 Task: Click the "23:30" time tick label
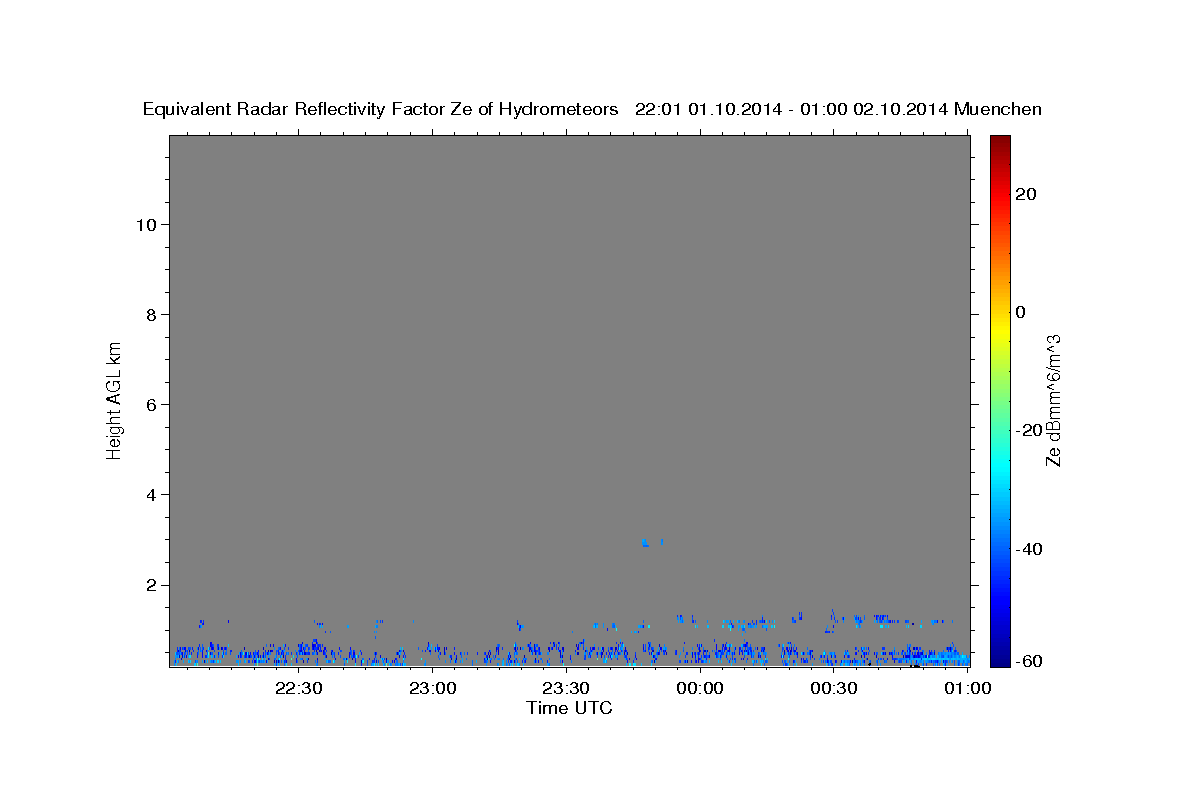tap(566, 688)
